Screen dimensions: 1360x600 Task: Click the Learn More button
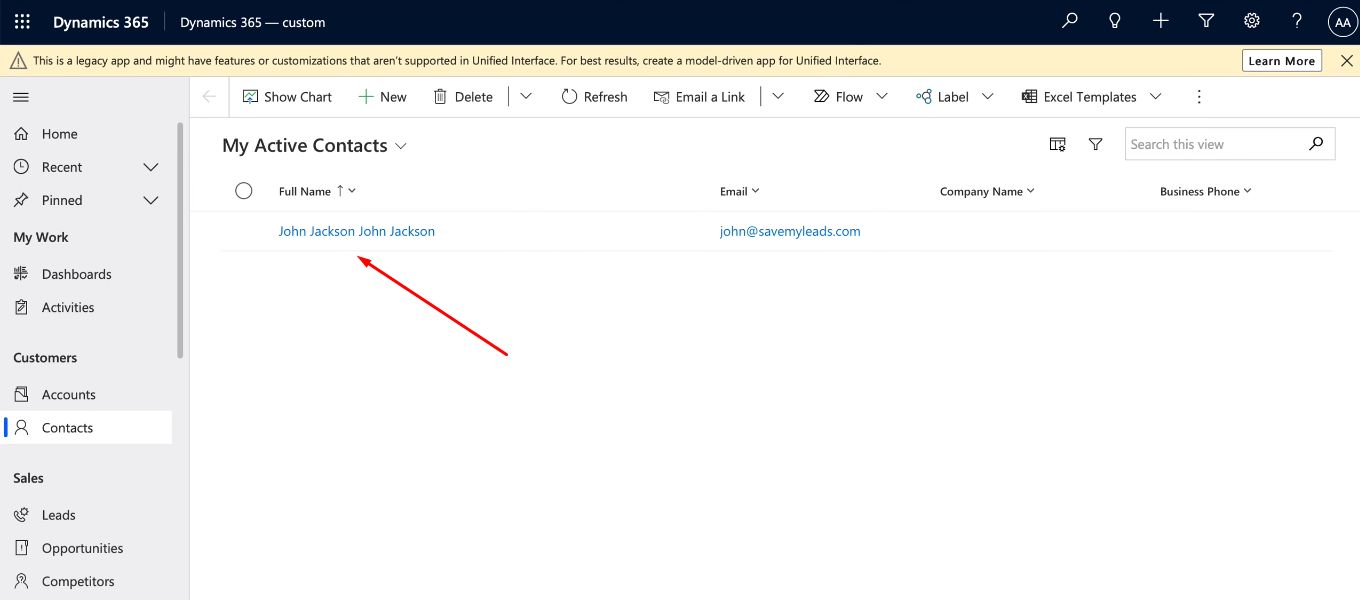coord(1282,61)
